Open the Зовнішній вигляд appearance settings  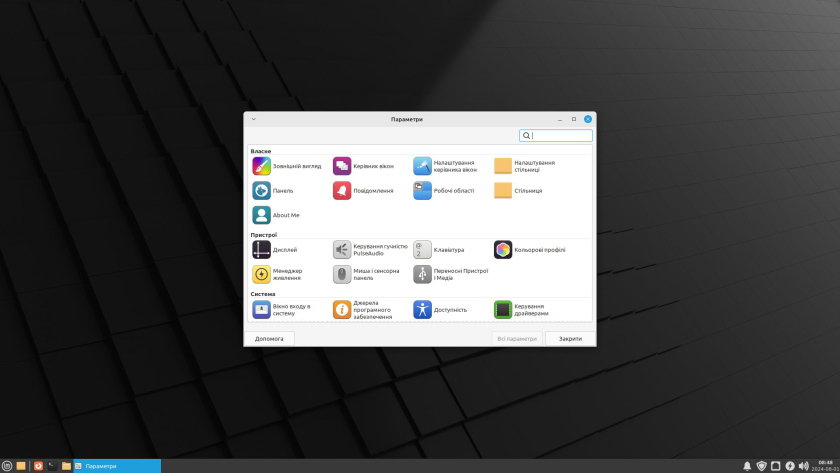tap(287, 166)
